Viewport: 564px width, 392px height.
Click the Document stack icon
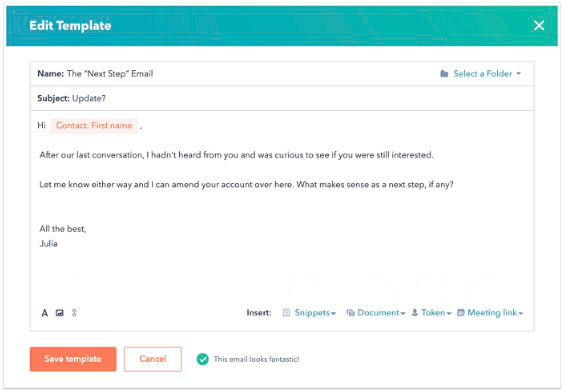click(x=350, y=313)
